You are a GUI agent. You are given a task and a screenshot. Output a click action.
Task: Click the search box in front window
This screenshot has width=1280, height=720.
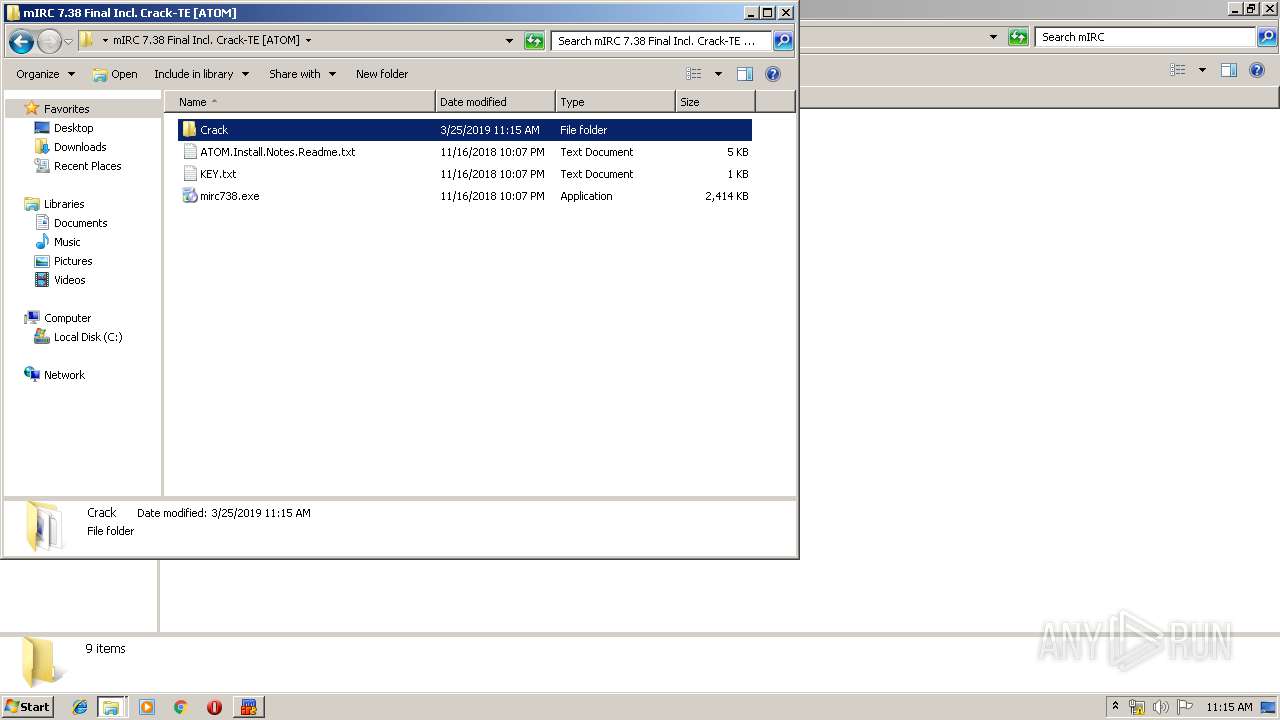661,41
